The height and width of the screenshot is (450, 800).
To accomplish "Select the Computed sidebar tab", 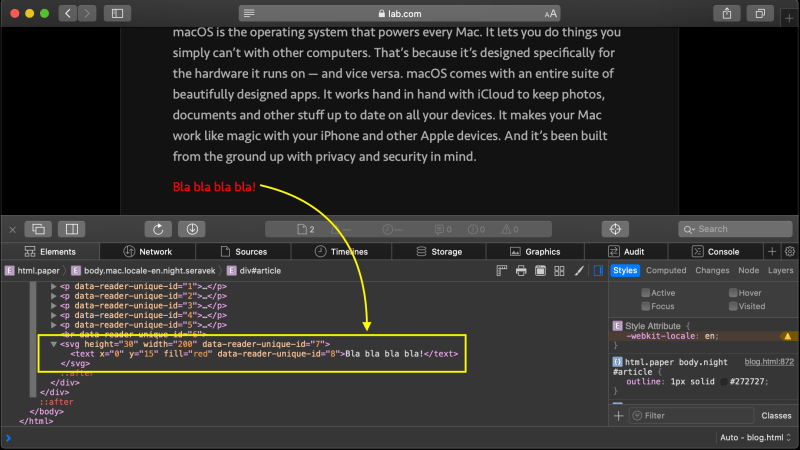I will (666, 270).
